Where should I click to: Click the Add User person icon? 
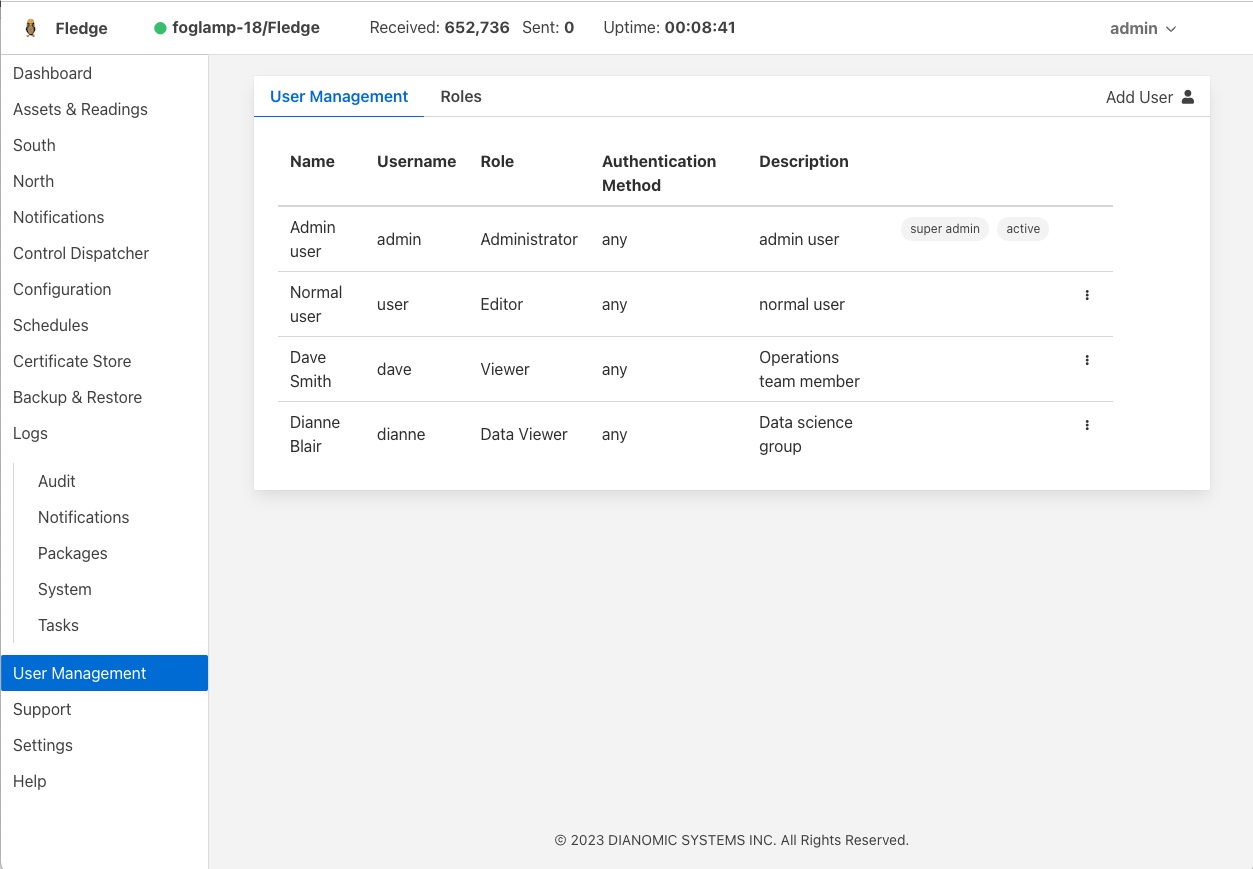coord(1186,97)
